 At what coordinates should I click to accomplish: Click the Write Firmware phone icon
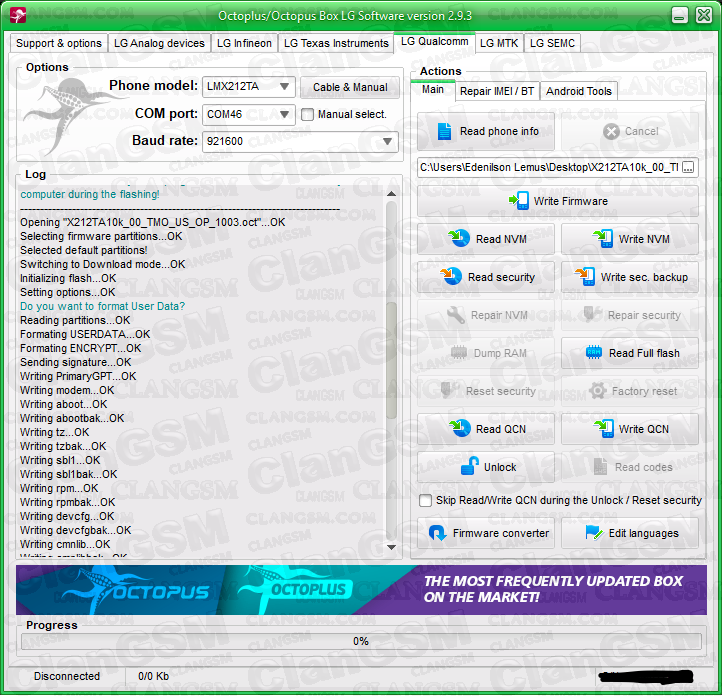519,201
